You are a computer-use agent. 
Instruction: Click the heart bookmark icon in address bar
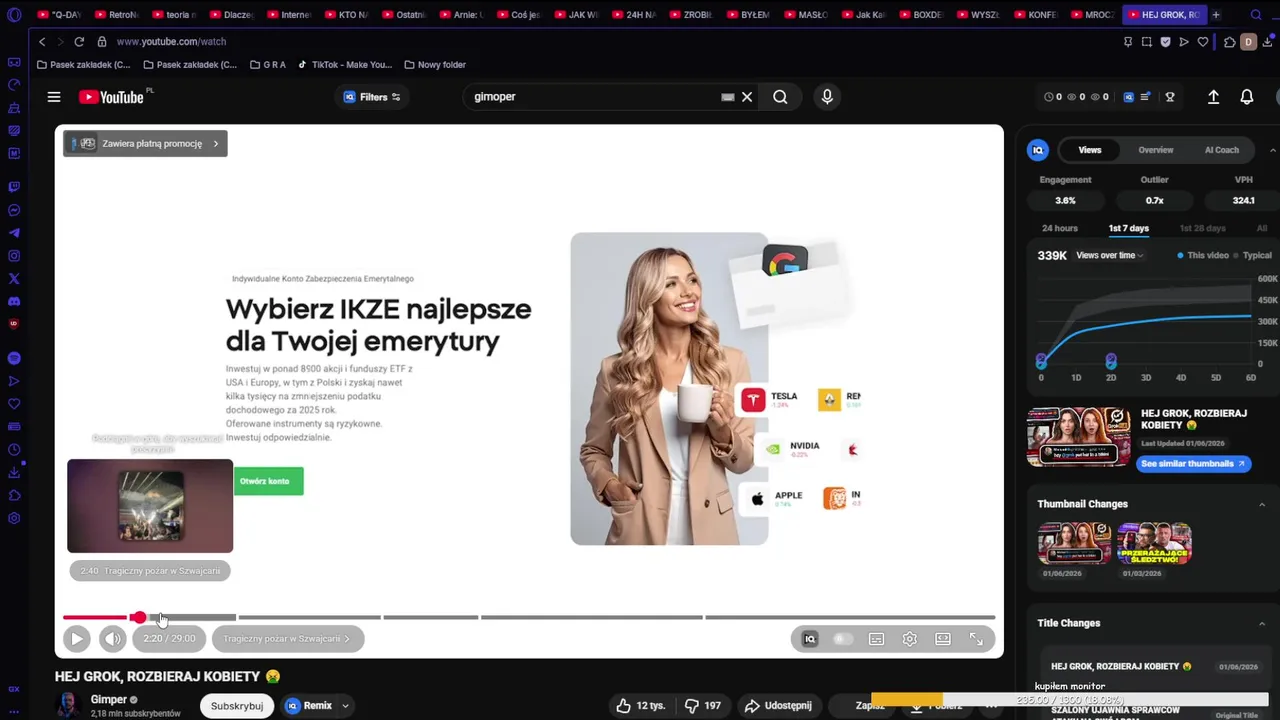1203,42
